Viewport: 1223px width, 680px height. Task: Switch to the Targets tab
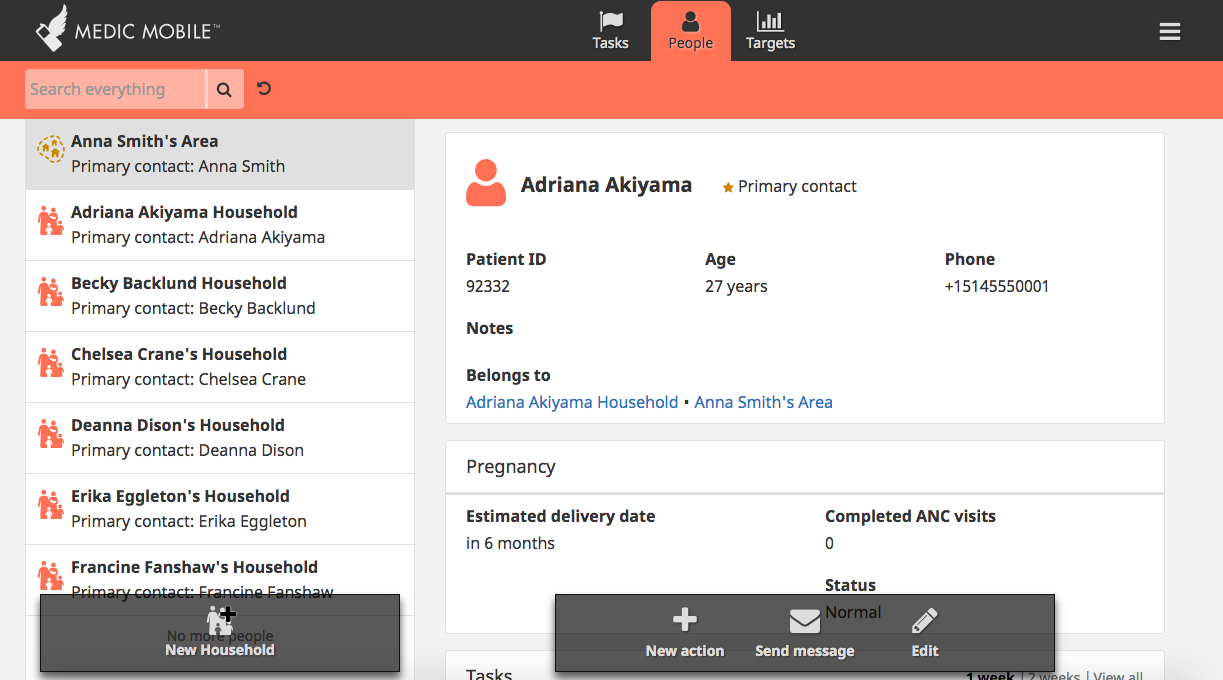pyautogui.click(x=770, y=31)
